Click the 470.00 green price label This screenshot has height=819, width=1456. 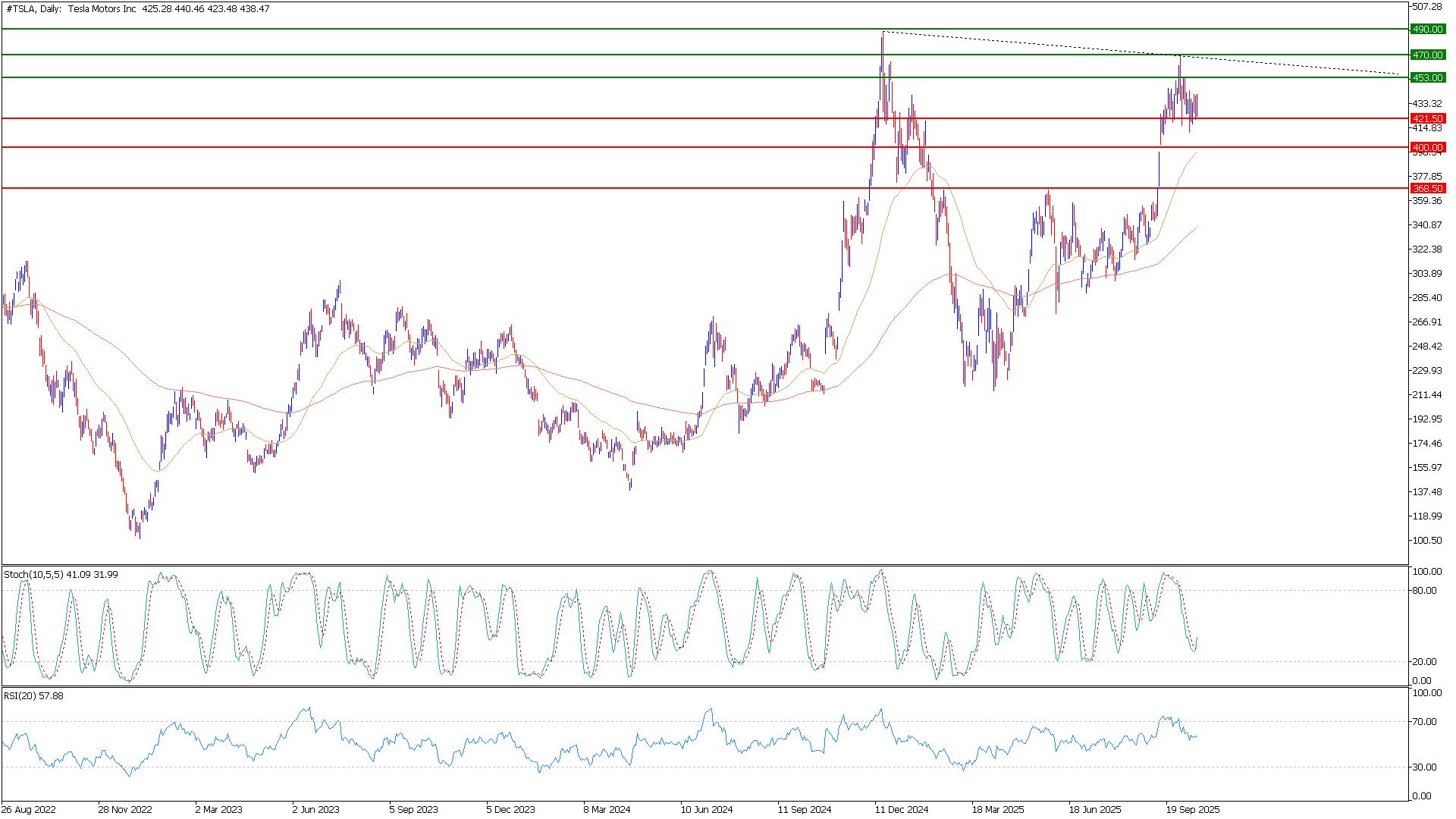1426,55
